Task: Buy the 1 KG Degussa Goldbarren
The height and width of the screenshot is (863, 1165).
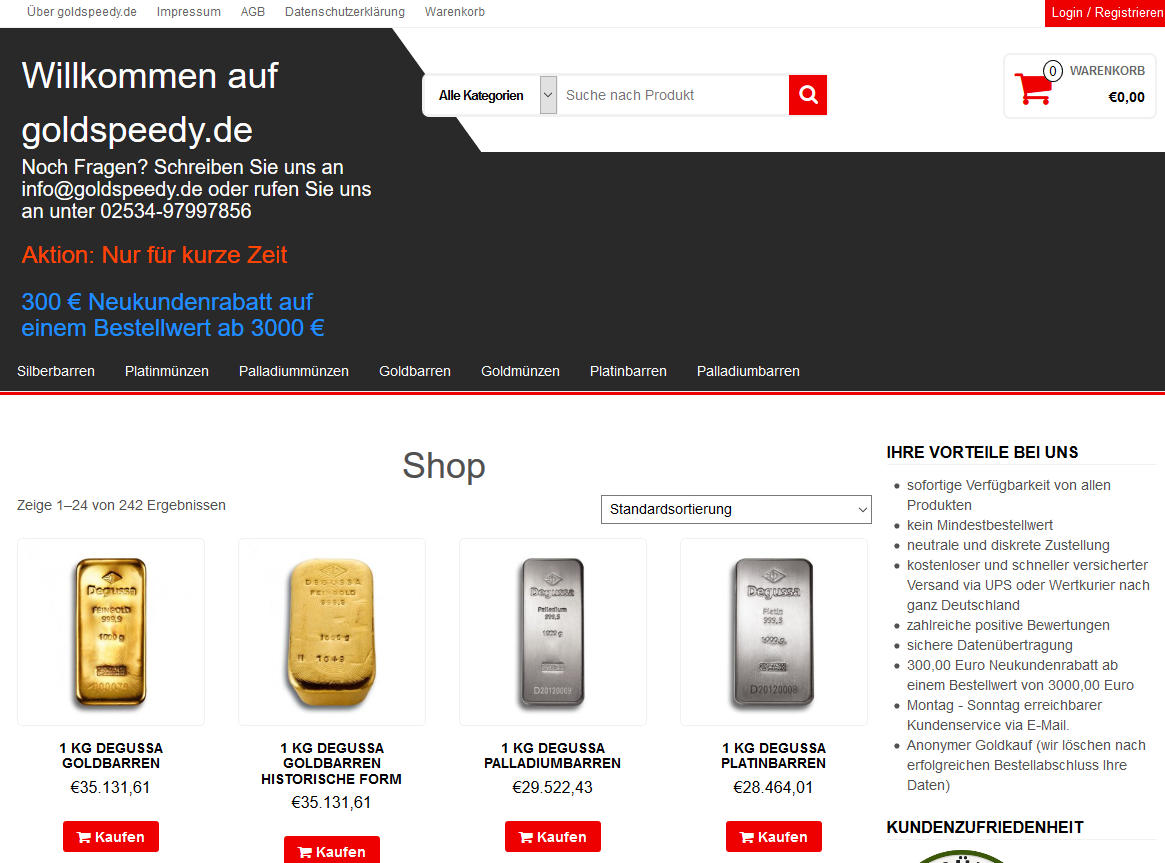Action: click(x=111, y=836)
